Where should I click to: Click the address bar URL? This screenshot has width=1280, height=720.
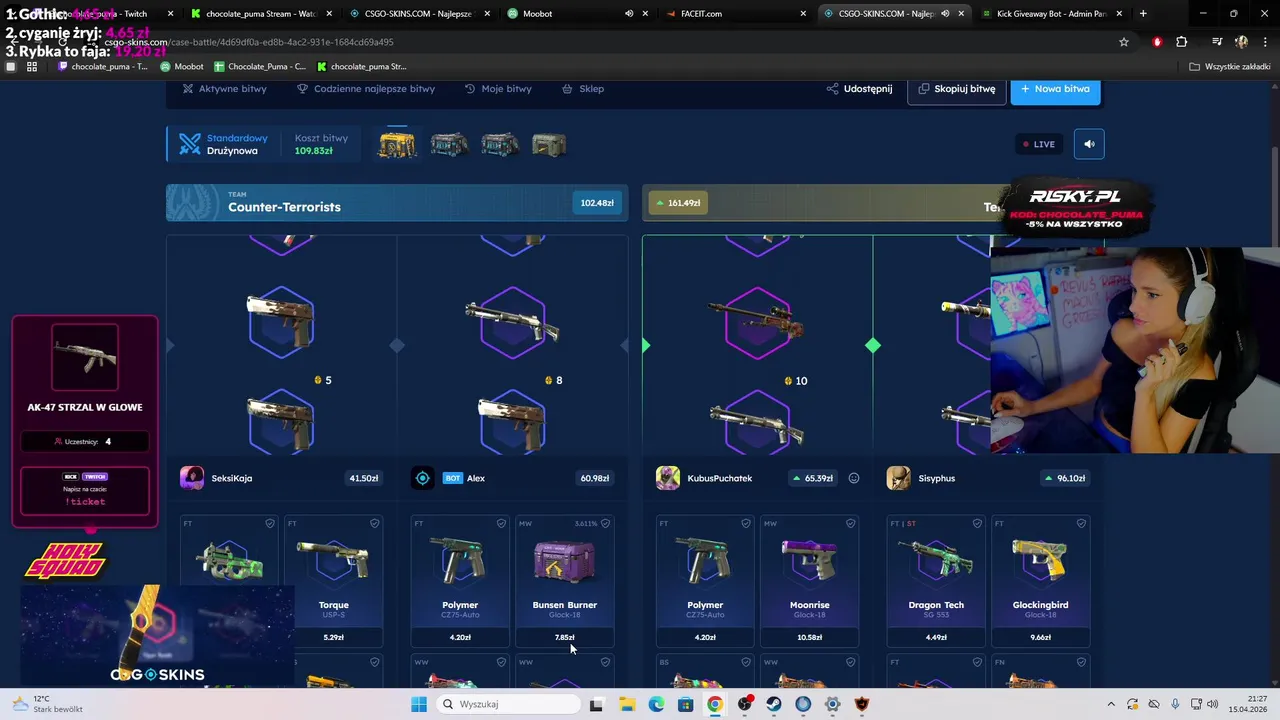pyautogui.click(x=248, y=42)
